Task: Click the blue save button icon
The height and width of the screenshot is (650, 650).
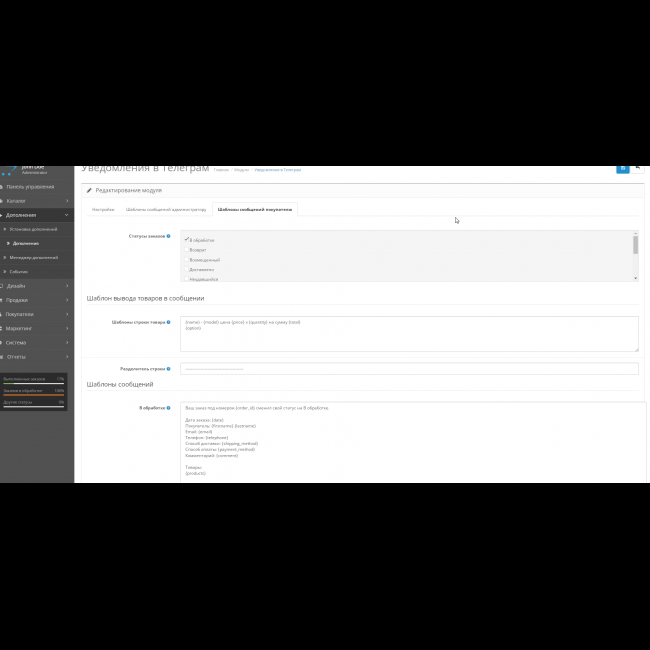Action: pyautogui.click(x=622, y=168)
